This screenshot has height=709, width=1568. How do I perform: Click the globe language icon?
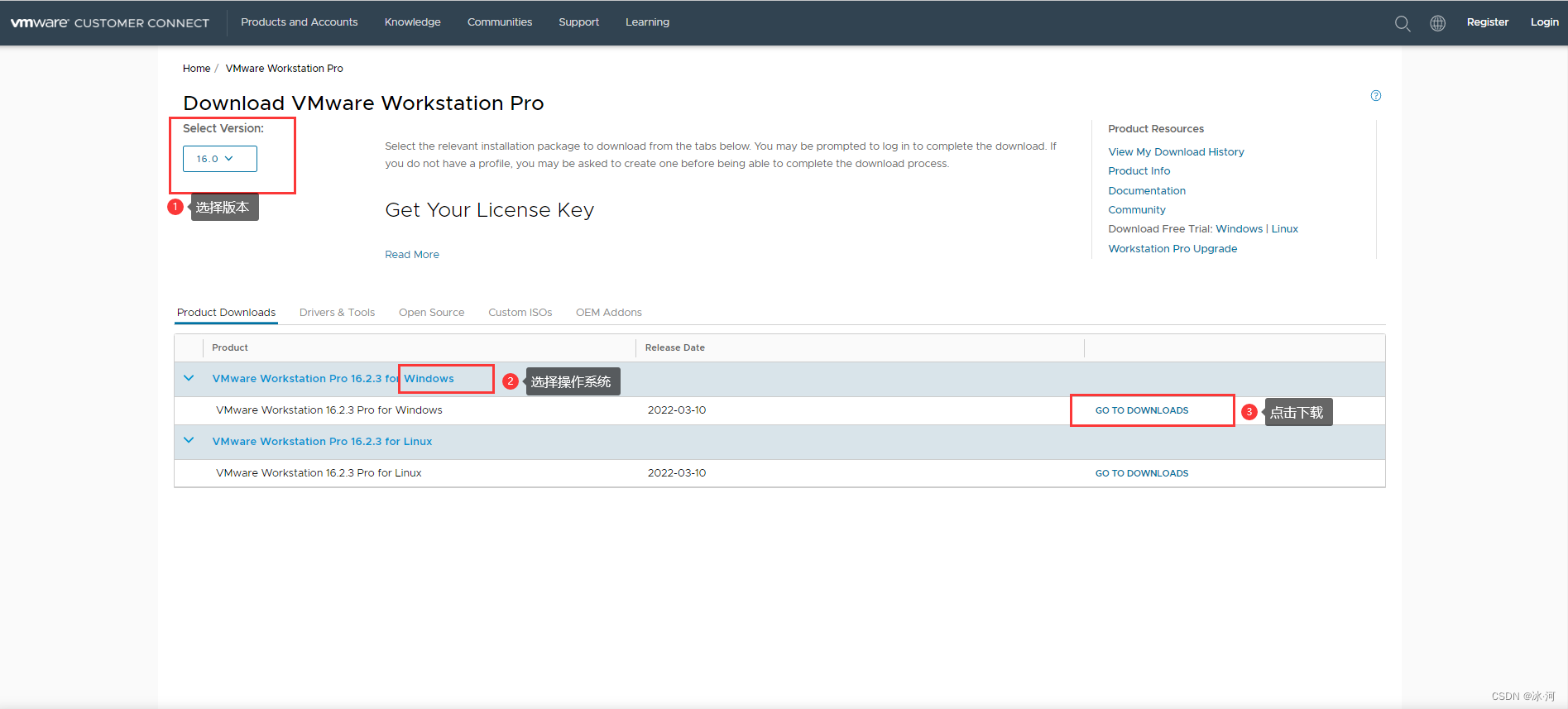pos(1438,23)
